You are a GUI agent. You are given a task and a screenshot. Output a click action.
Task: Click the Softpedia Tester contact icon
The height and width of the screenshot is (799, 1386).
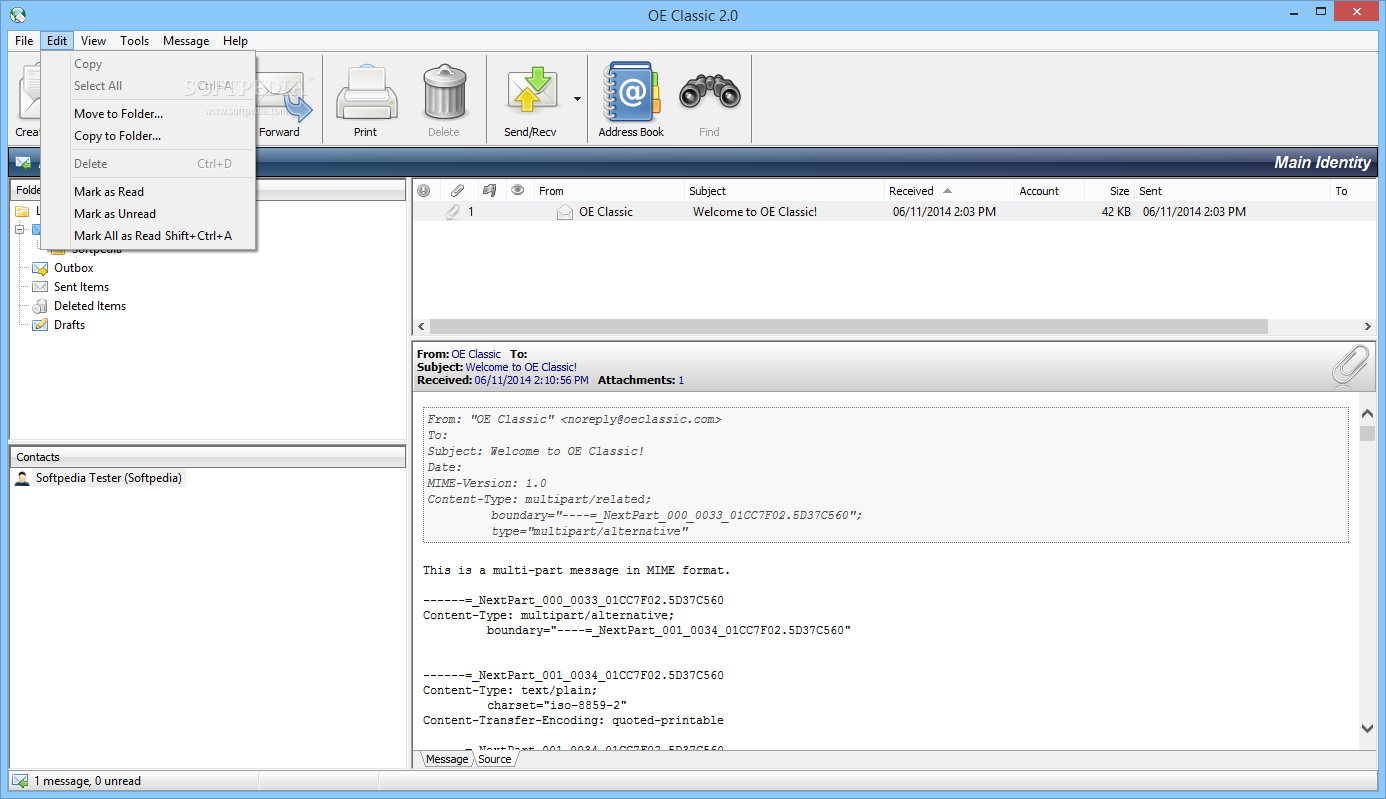(22, 478)
